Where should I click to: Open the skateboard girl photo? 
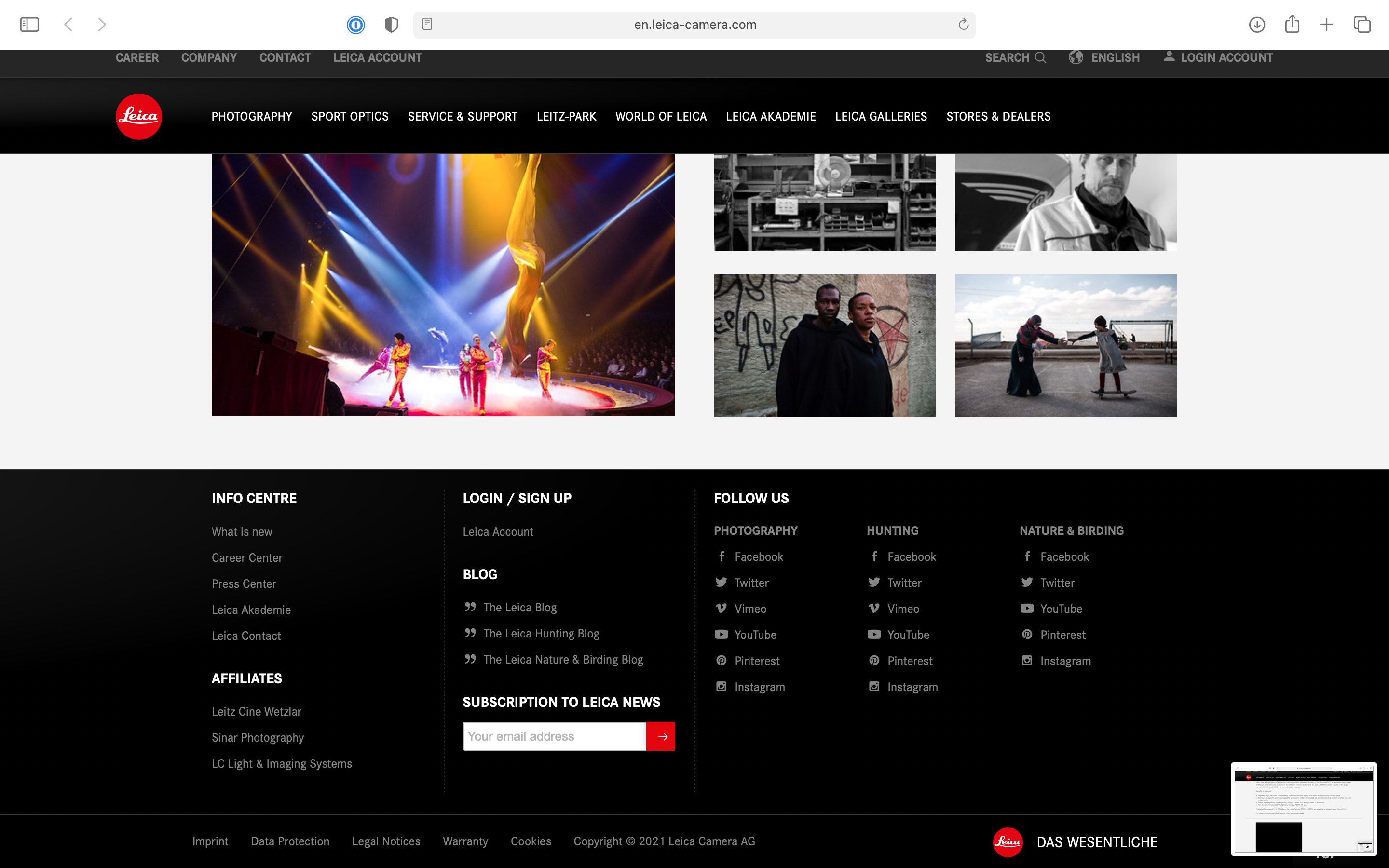coord(1065,346)
